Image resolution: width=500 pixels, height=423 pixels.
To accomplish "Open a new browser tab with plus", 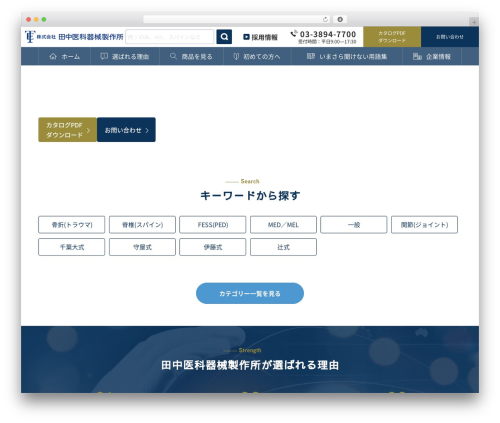I will pyautogui.click(x=474, y=22).
